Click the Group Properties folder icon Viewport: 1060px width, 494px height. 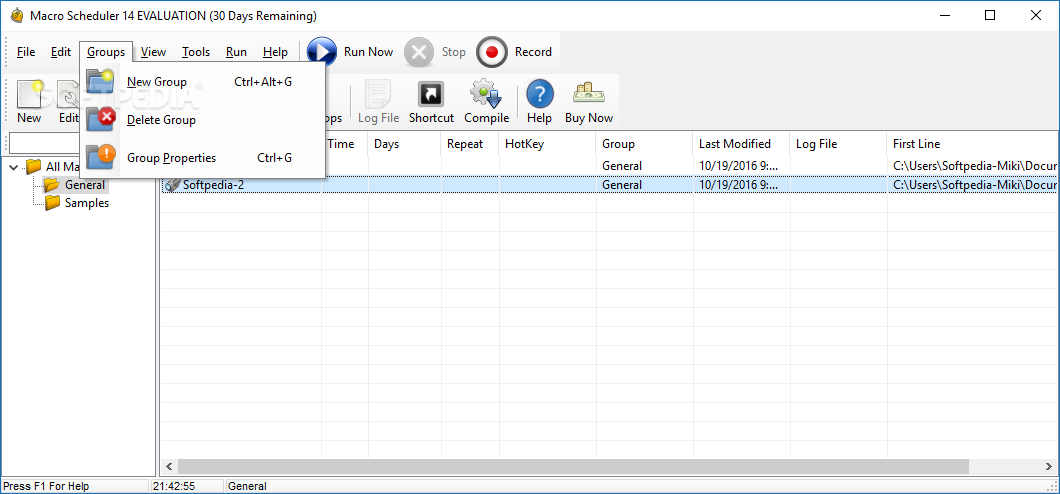click(x=100, y=157)
